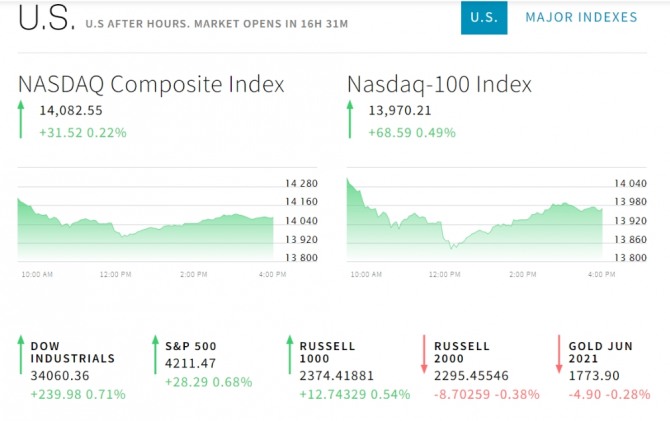The width and height of the screenshot is (670, 421).
Task: Select the U.S. tab
Action: pos(484,17)
